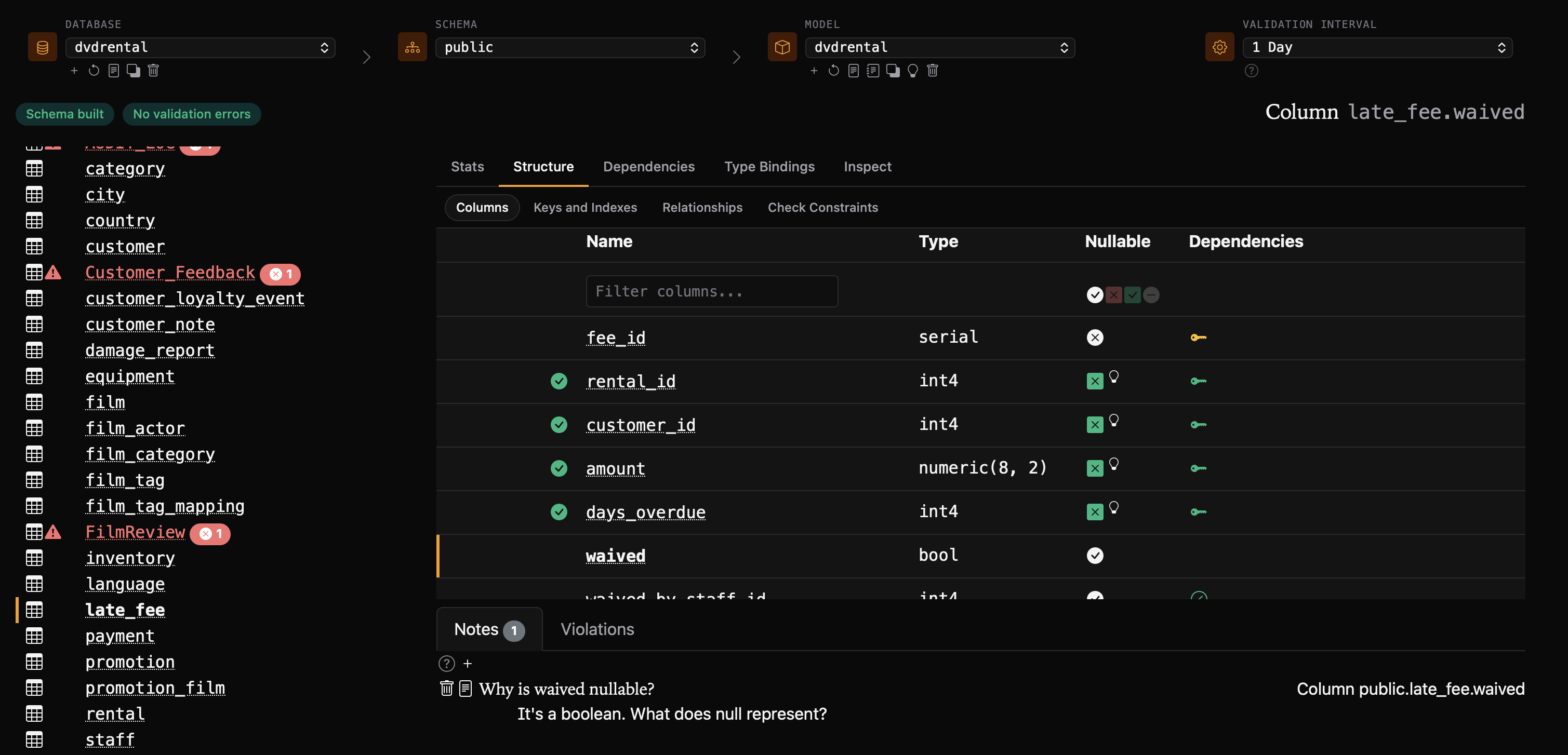The height and width of the screenshot is (755, 1568).
Task: Select the days_overdue column link
Action: (x=646, y=513)
